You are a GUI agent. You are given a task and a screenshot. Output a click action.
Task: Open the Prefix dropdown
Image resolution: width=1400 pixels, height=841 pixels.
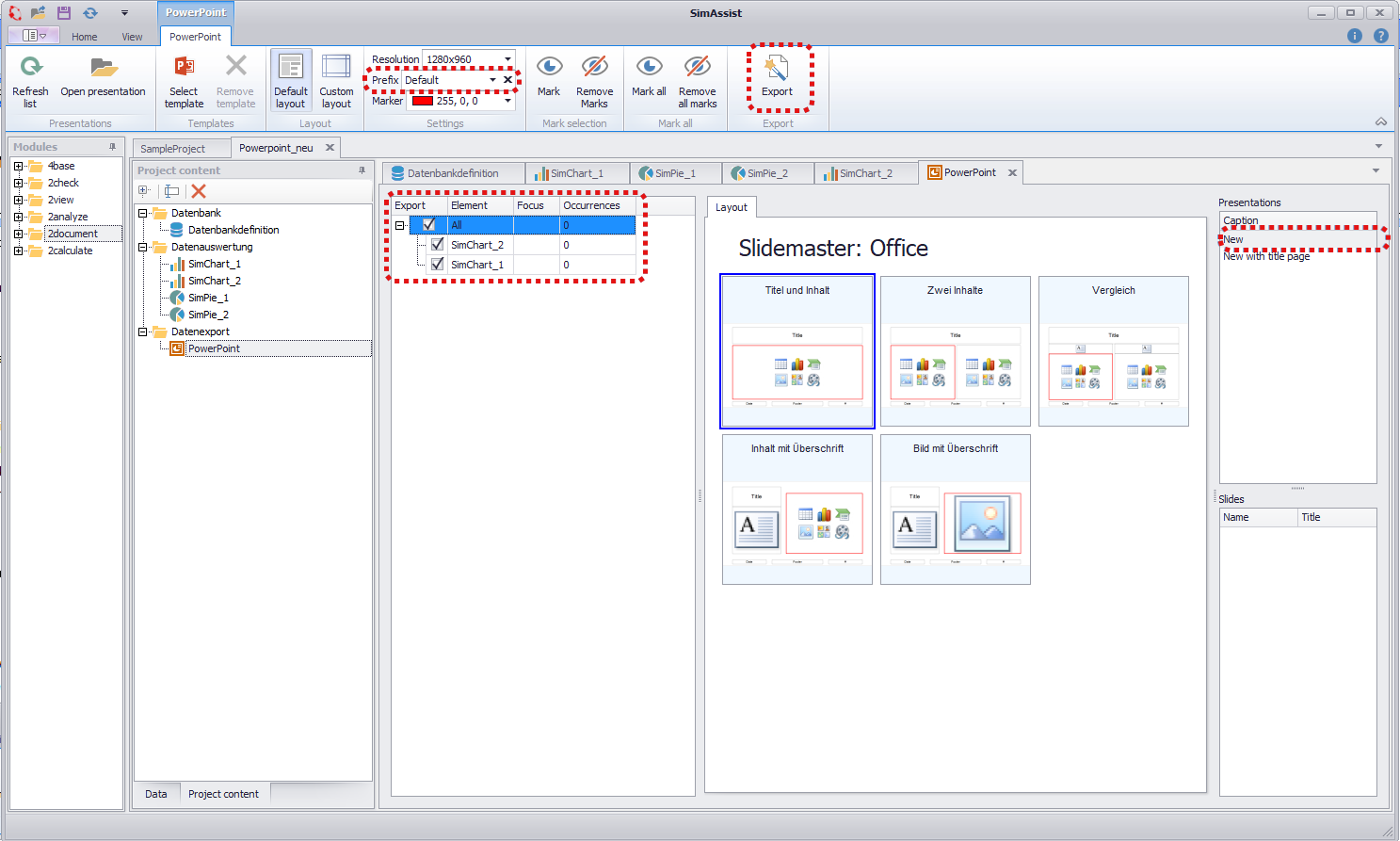coord(492,80)
